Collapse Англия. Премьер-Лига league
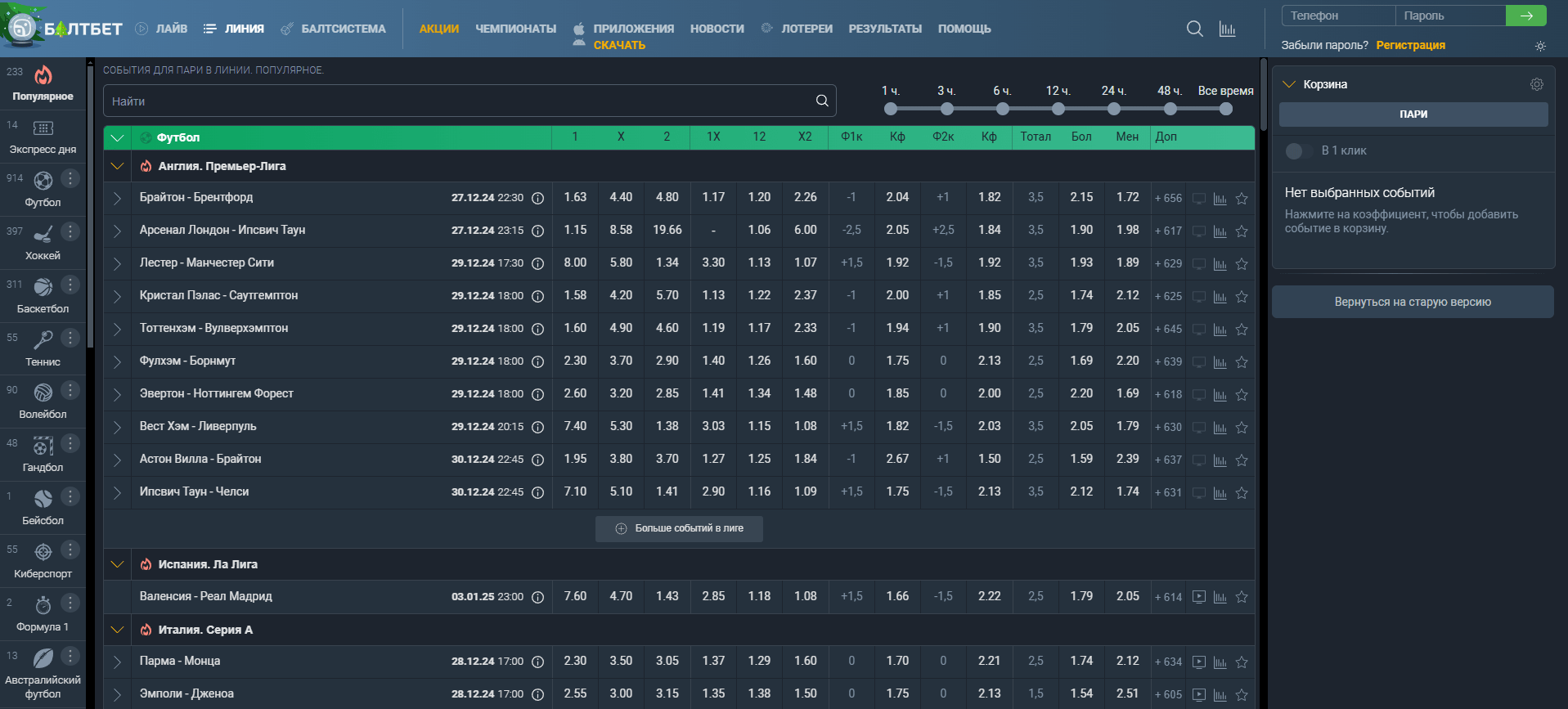Viewport: 1568px width, 709px height. (x=117, y=166)
